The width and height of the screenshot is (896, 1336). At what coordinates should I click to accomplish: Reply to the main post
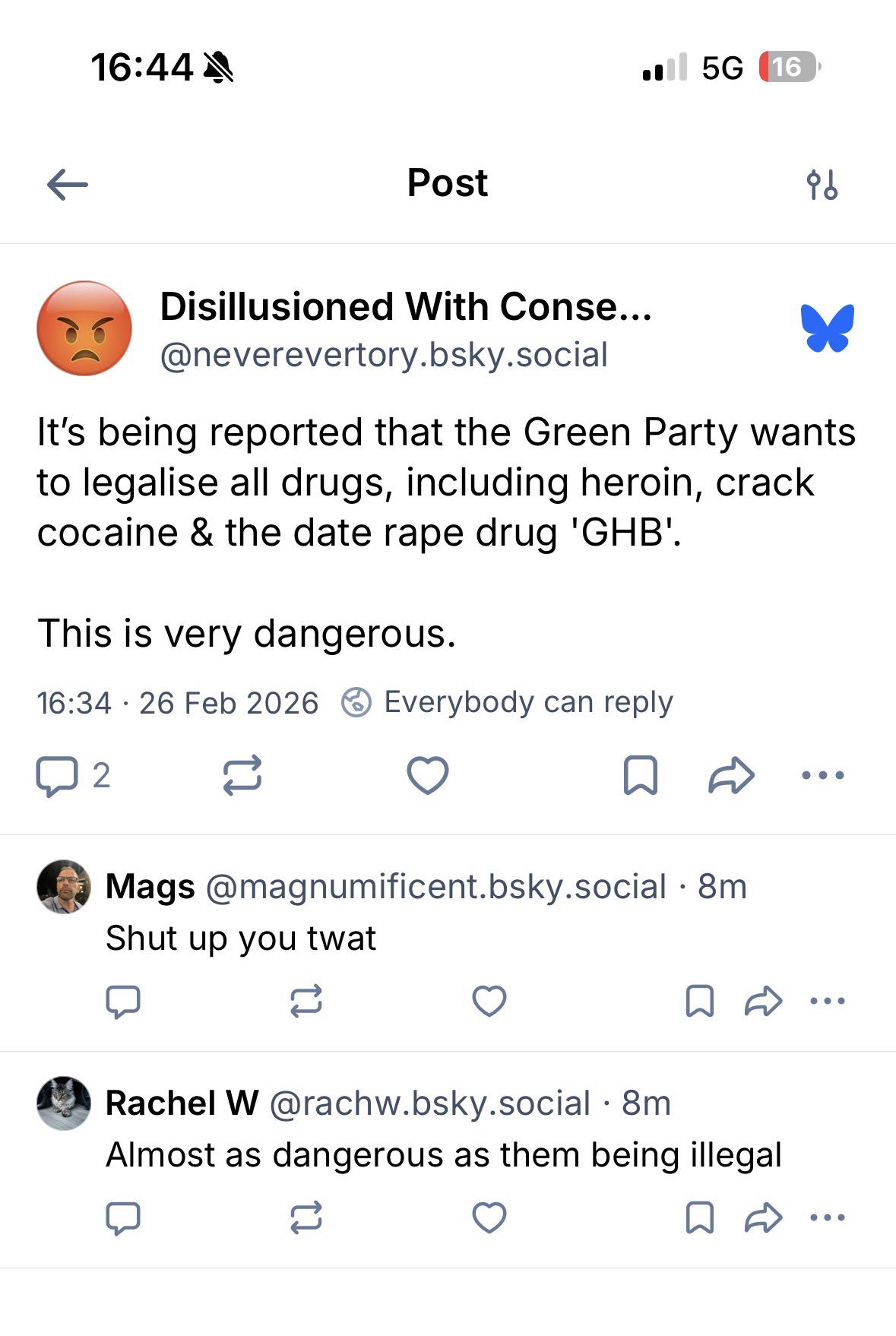click(x=57, y=775)
